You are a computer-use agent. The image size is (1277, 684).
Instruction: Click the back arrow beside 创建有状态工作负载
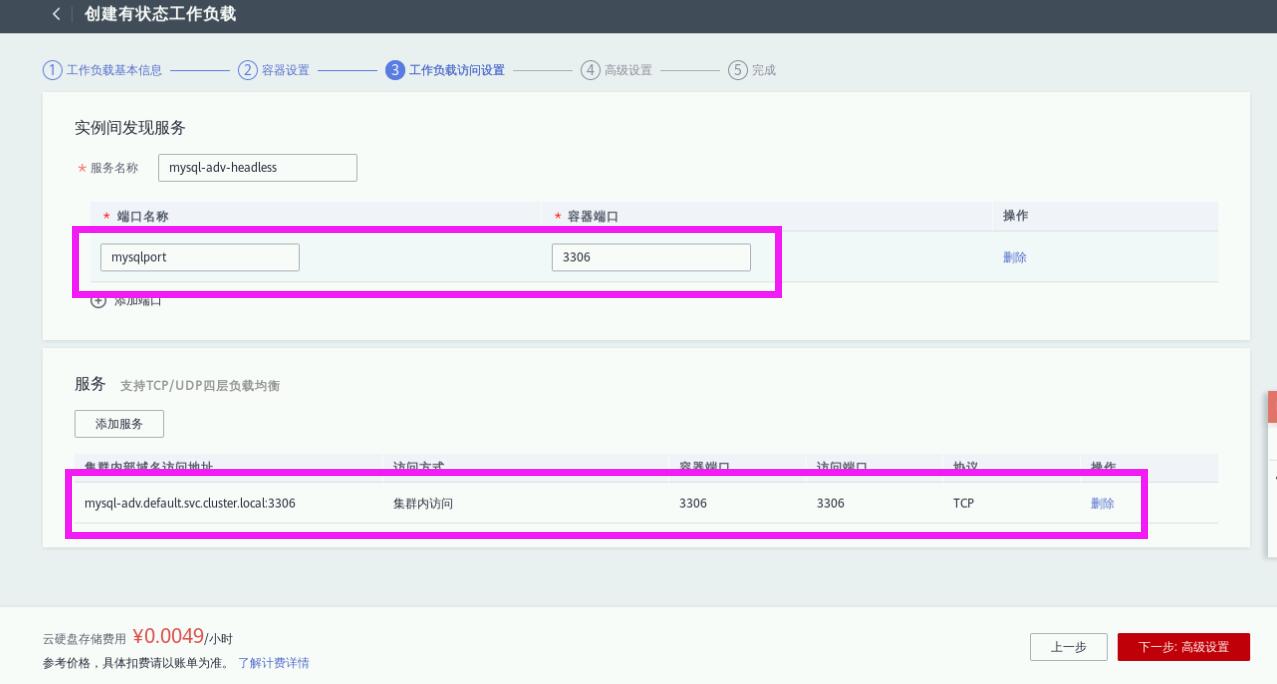pyautogui.click(x=57, y=15)
